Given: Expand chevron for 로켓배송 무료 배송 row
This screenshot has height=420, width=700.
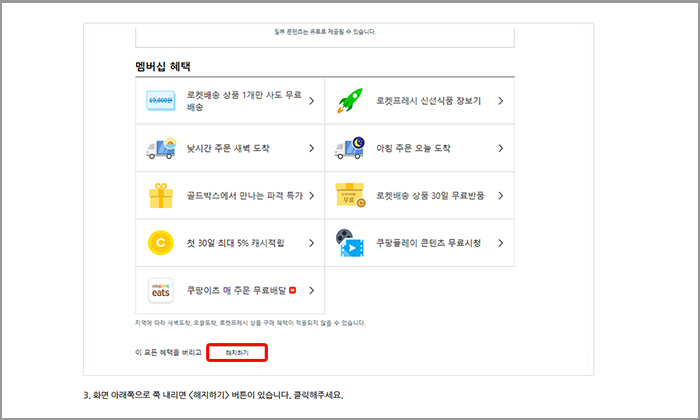Looking at the screenshot, I should (312, 101).
